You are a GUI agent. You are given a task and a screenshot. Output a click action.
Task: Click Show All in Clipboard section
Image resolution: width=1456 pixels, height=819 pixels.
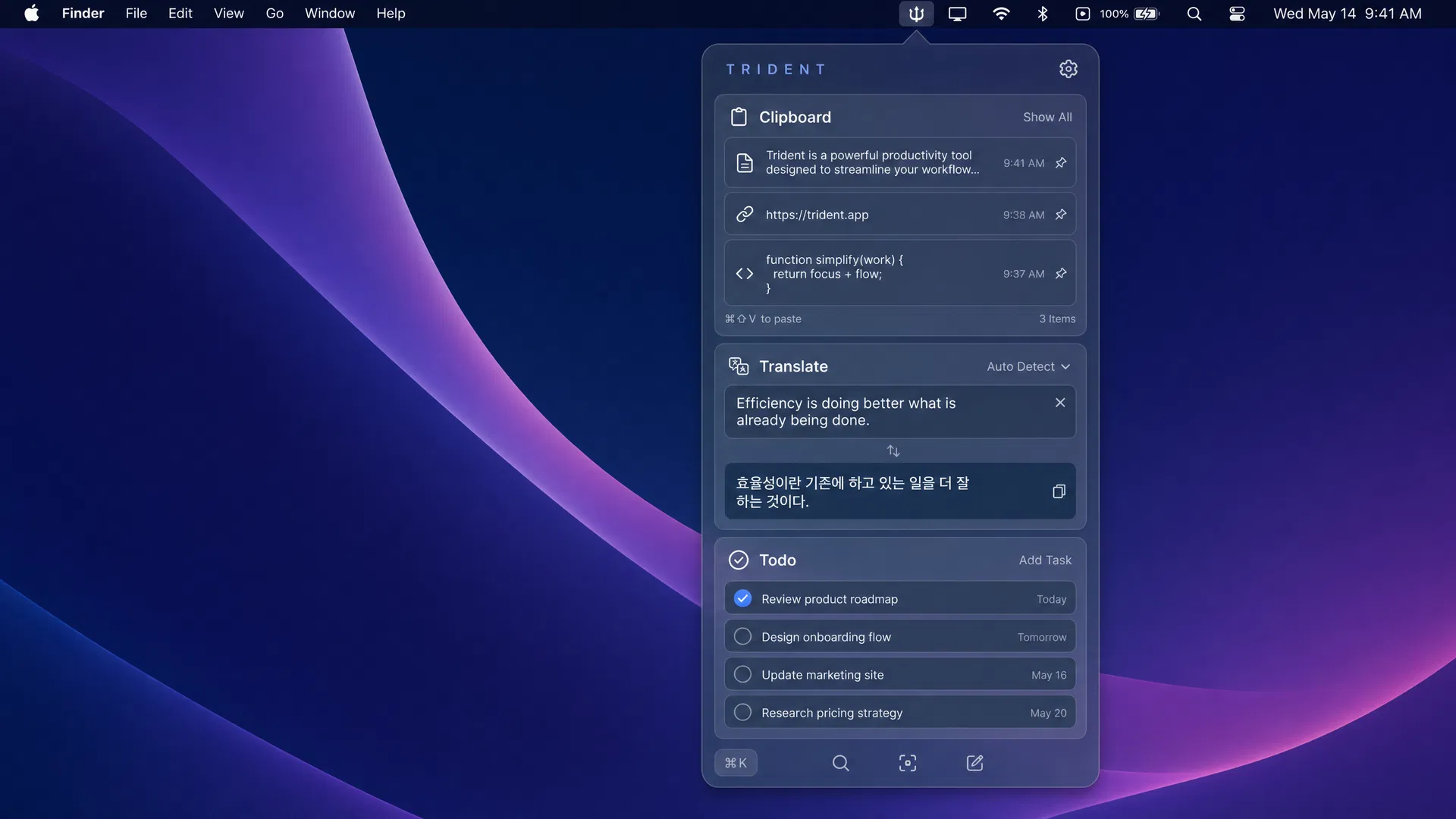coord(1047,117)
